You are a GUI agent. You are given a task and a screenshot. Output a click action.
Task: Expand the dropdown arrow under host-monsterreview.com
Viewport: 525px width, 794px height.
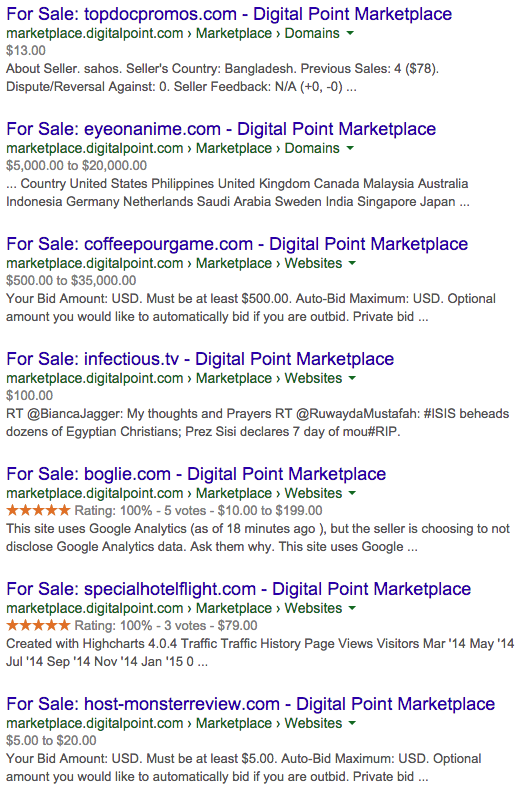coord(352,723)
